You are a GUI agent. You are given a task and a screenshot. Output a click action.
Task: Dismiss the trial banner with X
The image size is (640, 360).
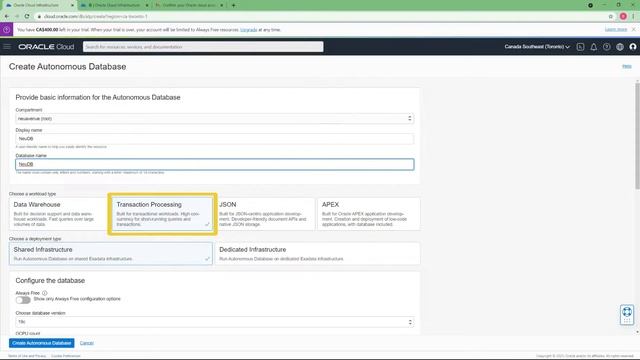pyautogui.click(x=633, y=29)
